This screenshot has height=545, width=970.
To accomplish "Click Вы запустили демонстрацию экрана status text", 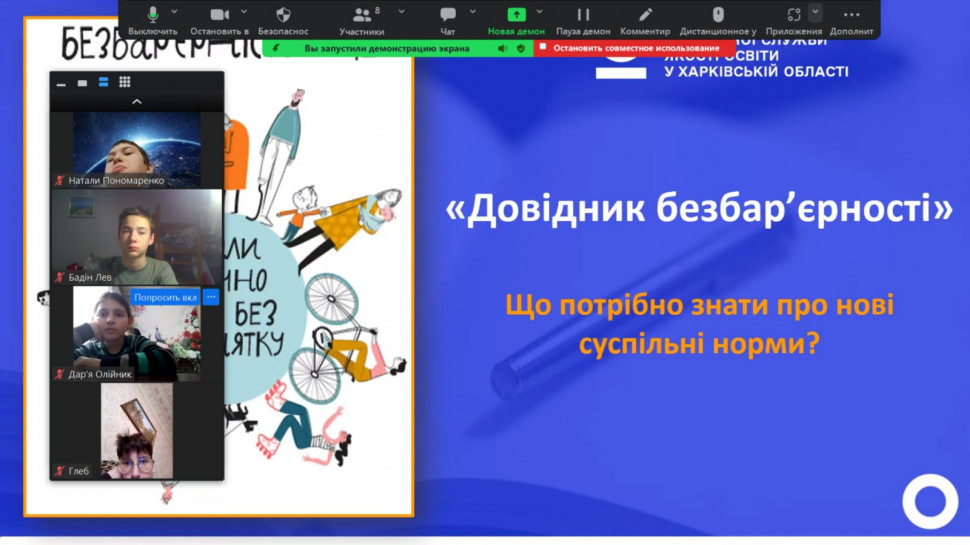I will tap(387, 48).
